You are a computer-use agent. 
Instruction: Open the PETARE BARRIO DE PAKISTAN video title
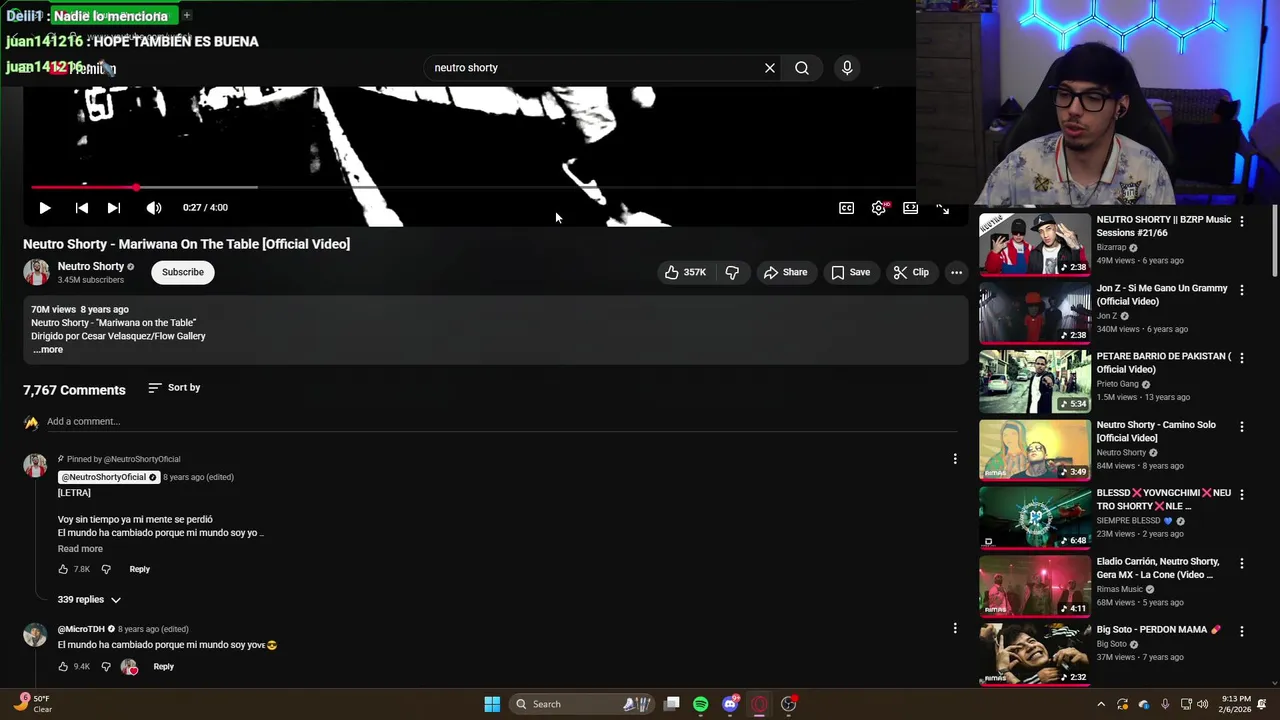pos(1163,363)
